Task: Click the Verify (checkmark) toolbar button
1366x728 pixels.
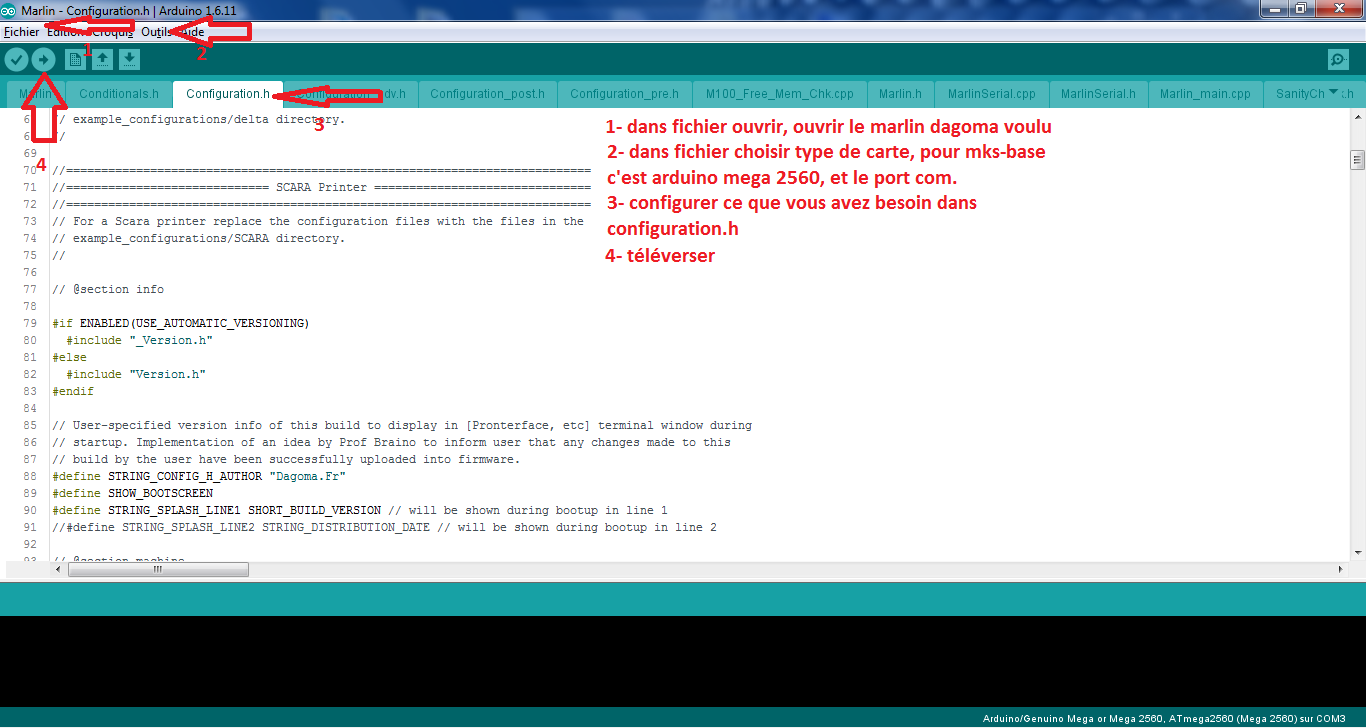Action: tap(16, 60)
